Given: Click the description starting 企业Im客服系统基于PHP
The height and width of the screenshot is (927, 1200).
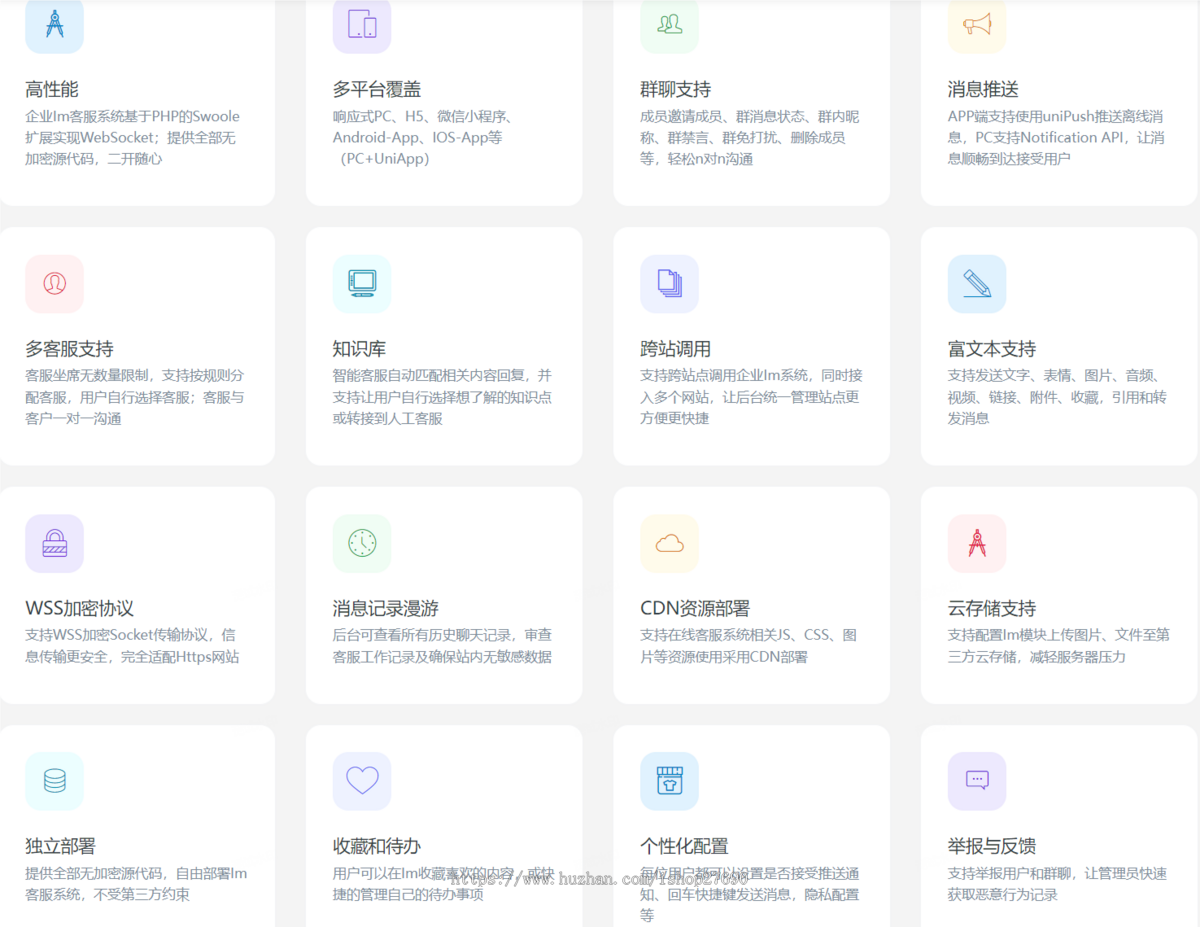Looking at the screenshot, I should tap(133, 137).
